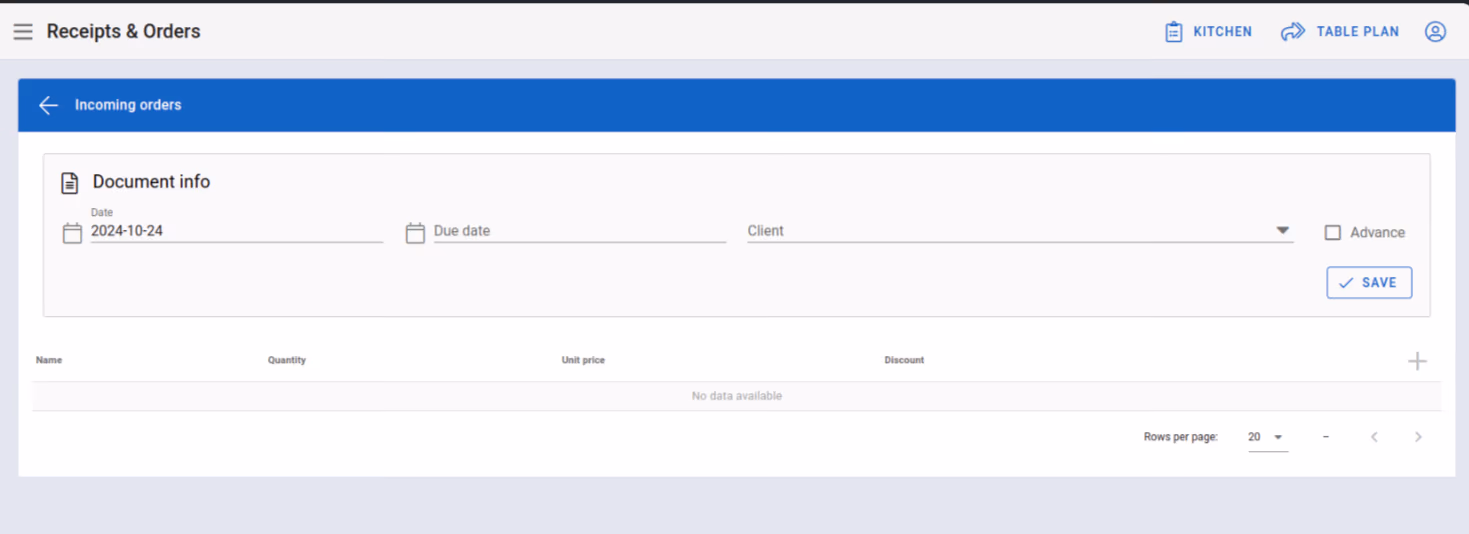This screenshot has width=1469, height=534.
Task: Open the Due date calendar icon
Action: coord(415,233)
